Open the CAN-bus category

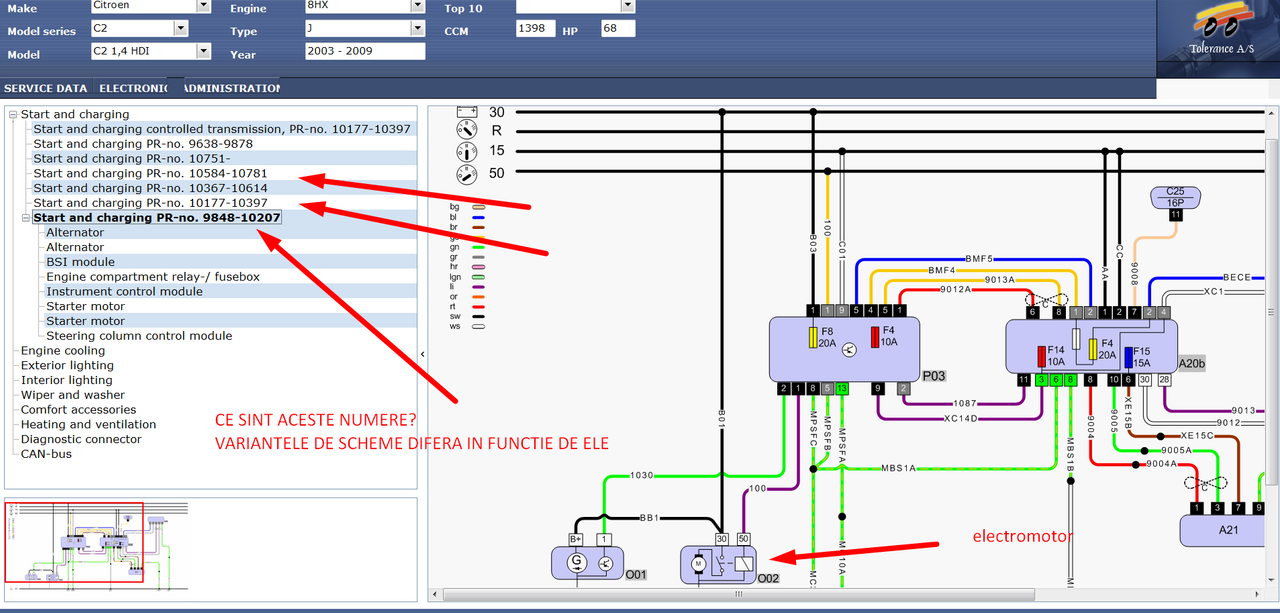point(47,454)
